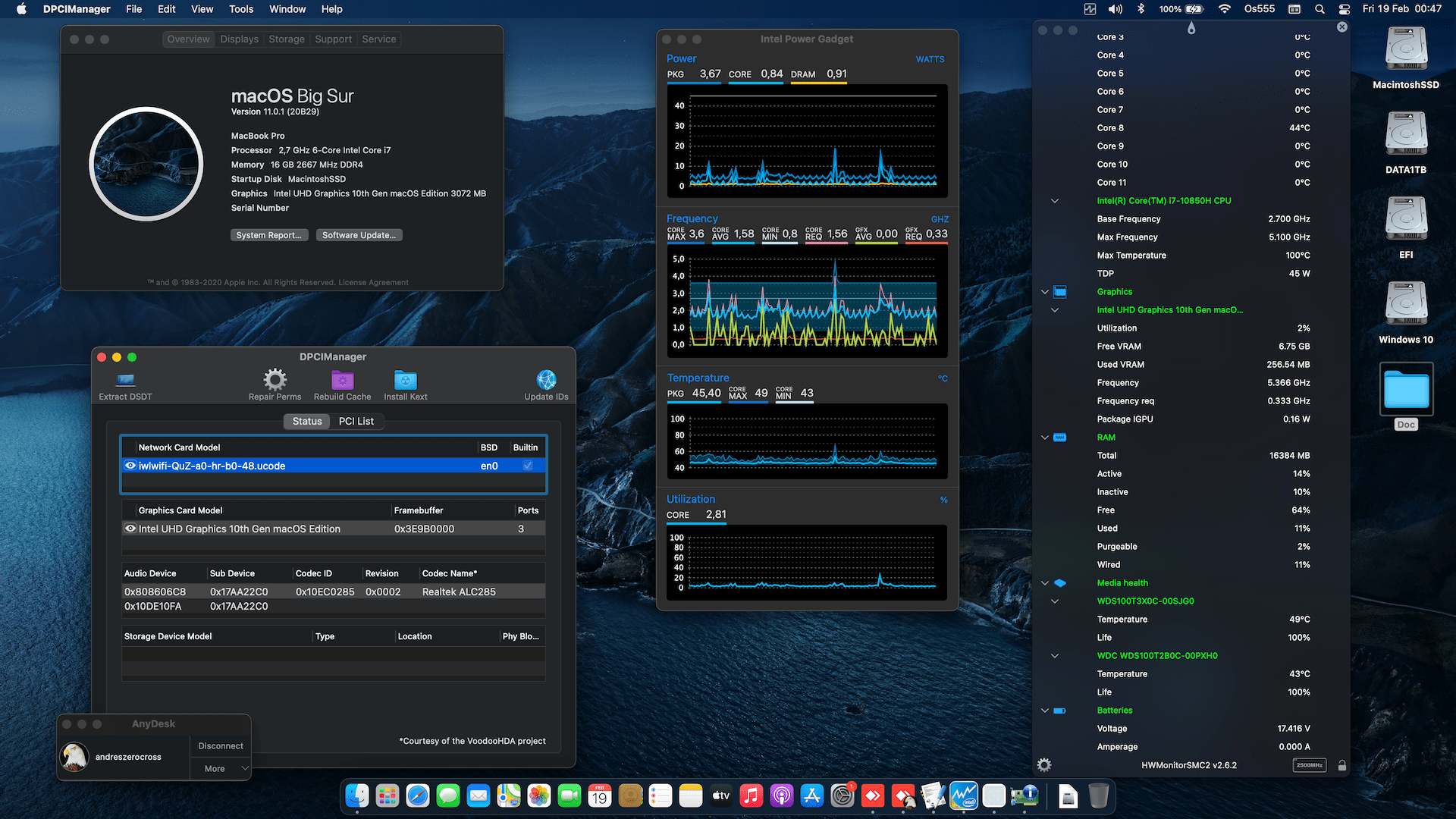
Task: Collapse the Intel UHD Graphics 10th Gen subsection
Action: point(1055,310)
